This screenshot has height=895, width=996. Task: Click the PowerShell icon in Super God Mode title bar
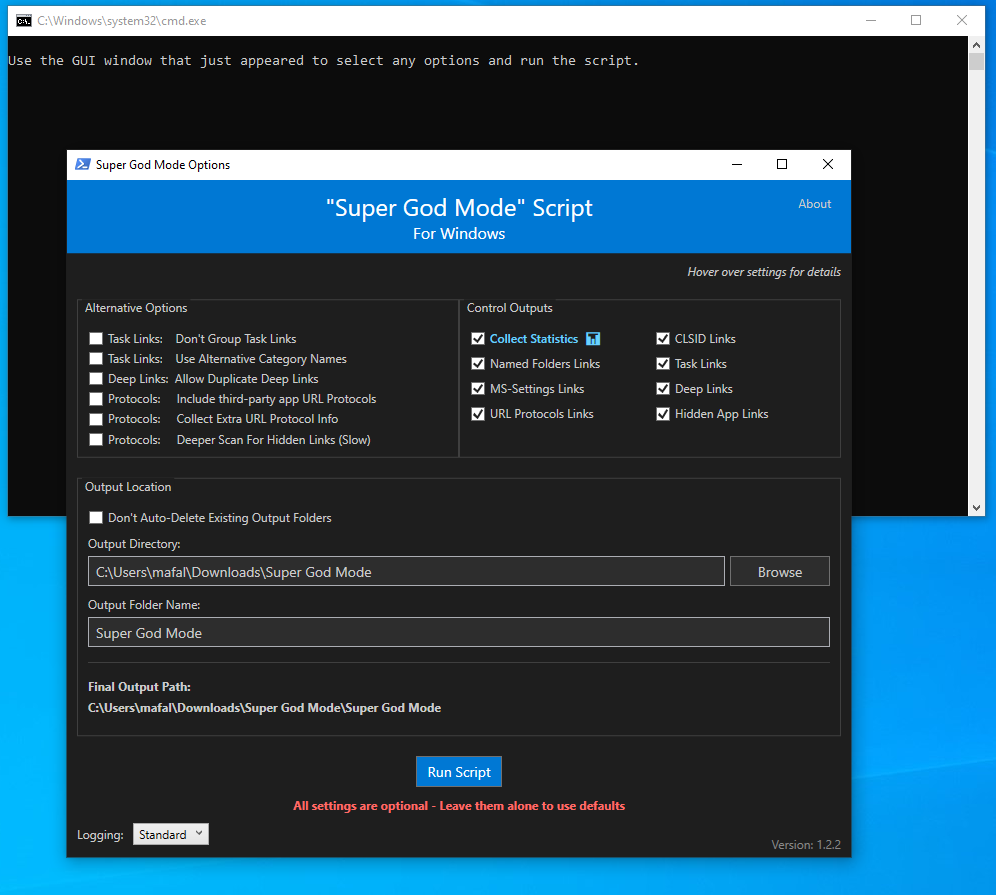(x=83, y=165)
